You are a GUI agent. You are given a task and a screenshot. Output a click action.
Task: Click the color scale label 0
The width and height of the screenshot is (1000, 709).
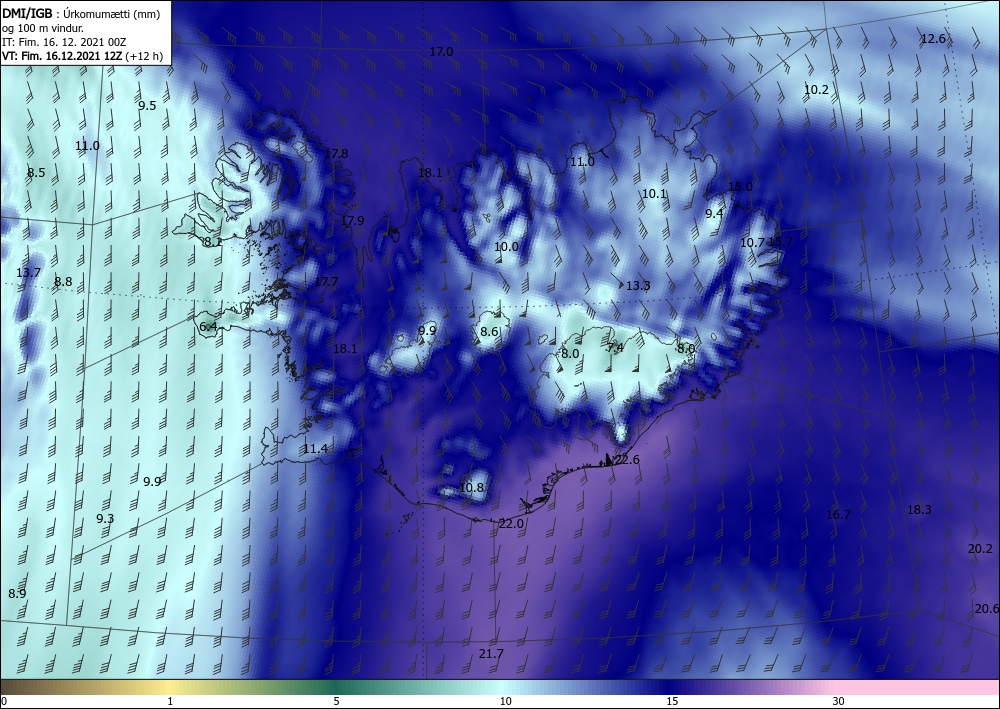4,702
